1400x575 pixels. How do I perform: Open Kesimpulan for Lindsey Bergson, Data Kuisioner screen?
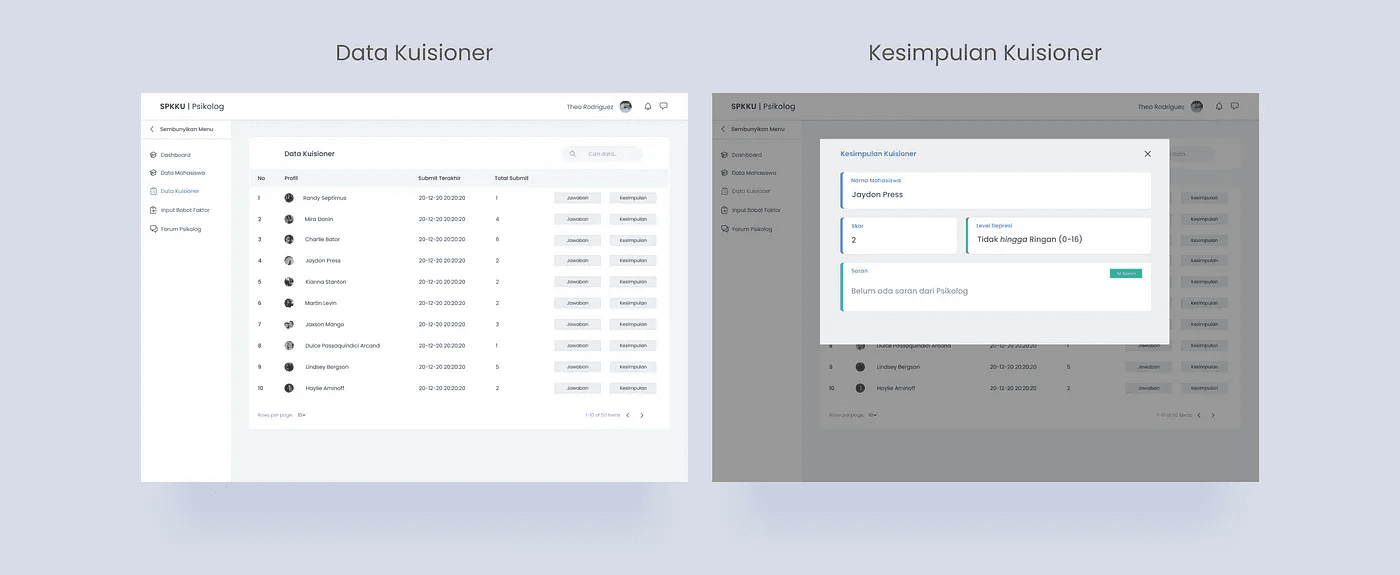tap(633, 367)
